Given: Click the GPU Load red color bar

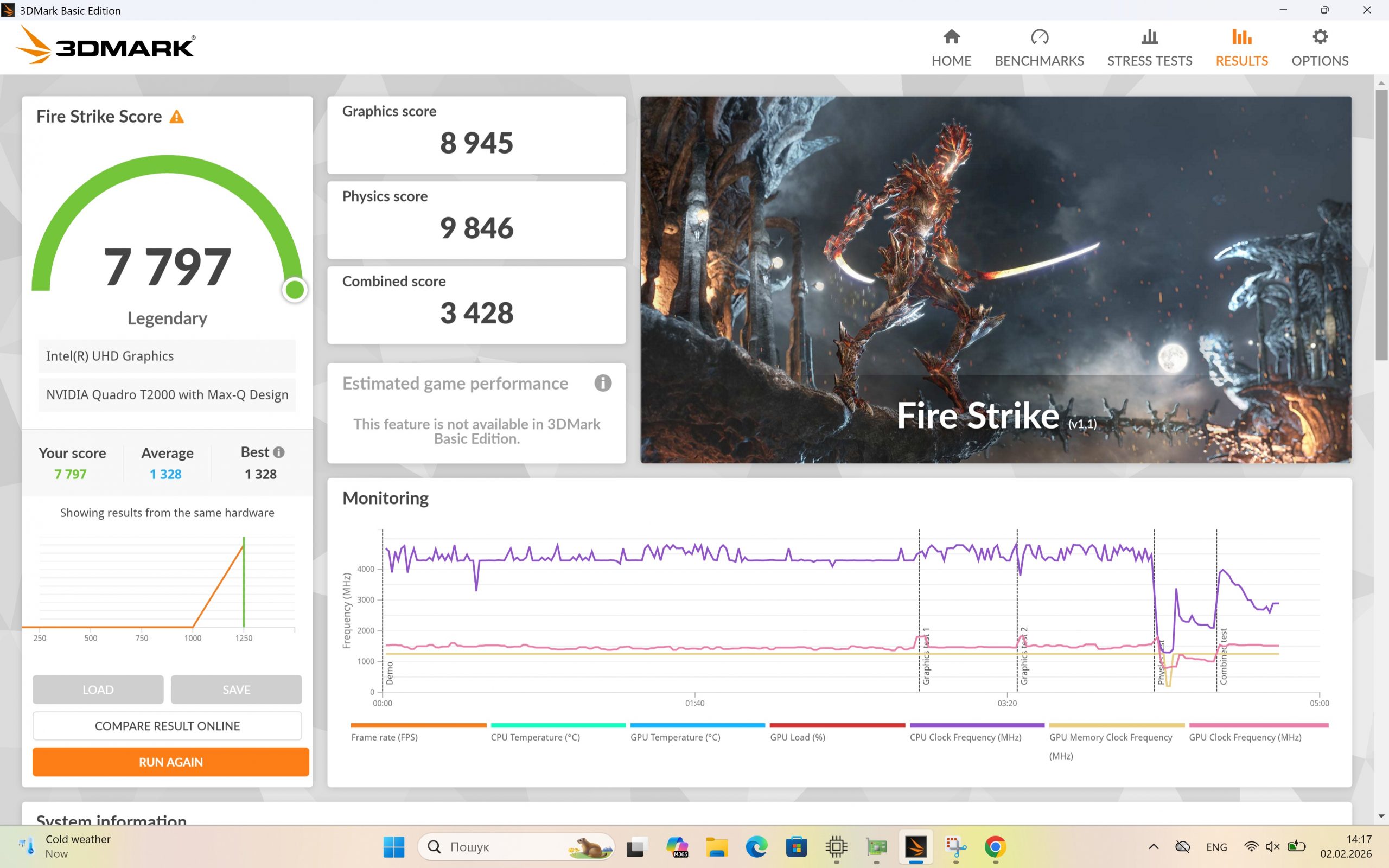Looking at the screenshot, I should pos(837,725).
